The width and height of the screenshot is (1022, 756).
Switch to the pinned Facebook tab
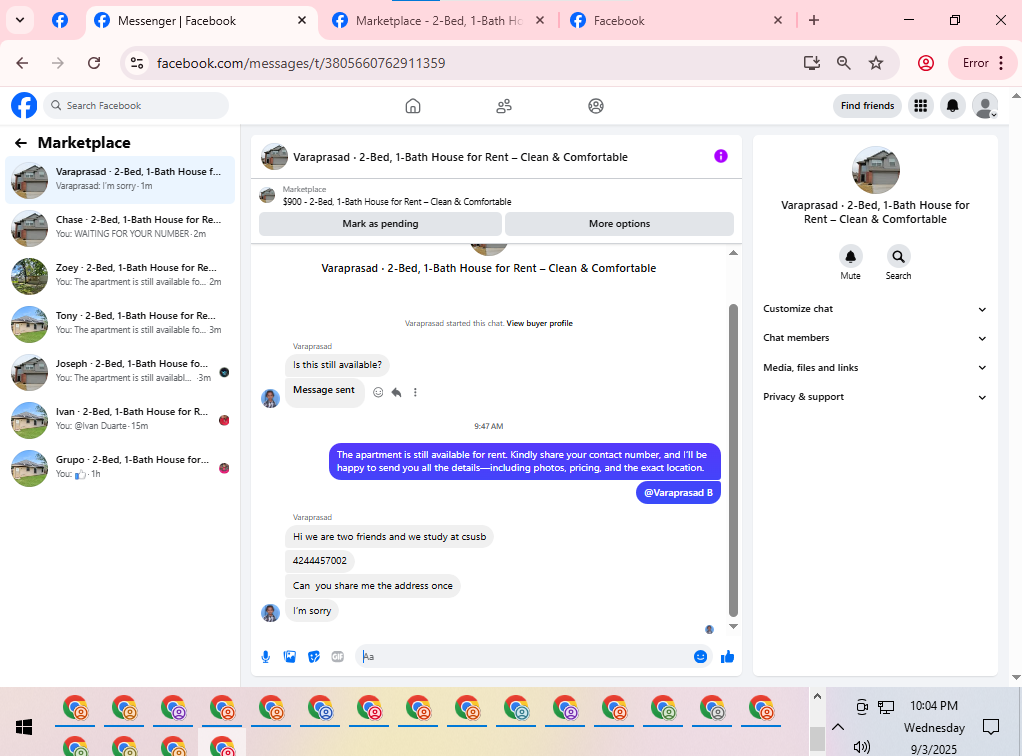tap(60, 20)
